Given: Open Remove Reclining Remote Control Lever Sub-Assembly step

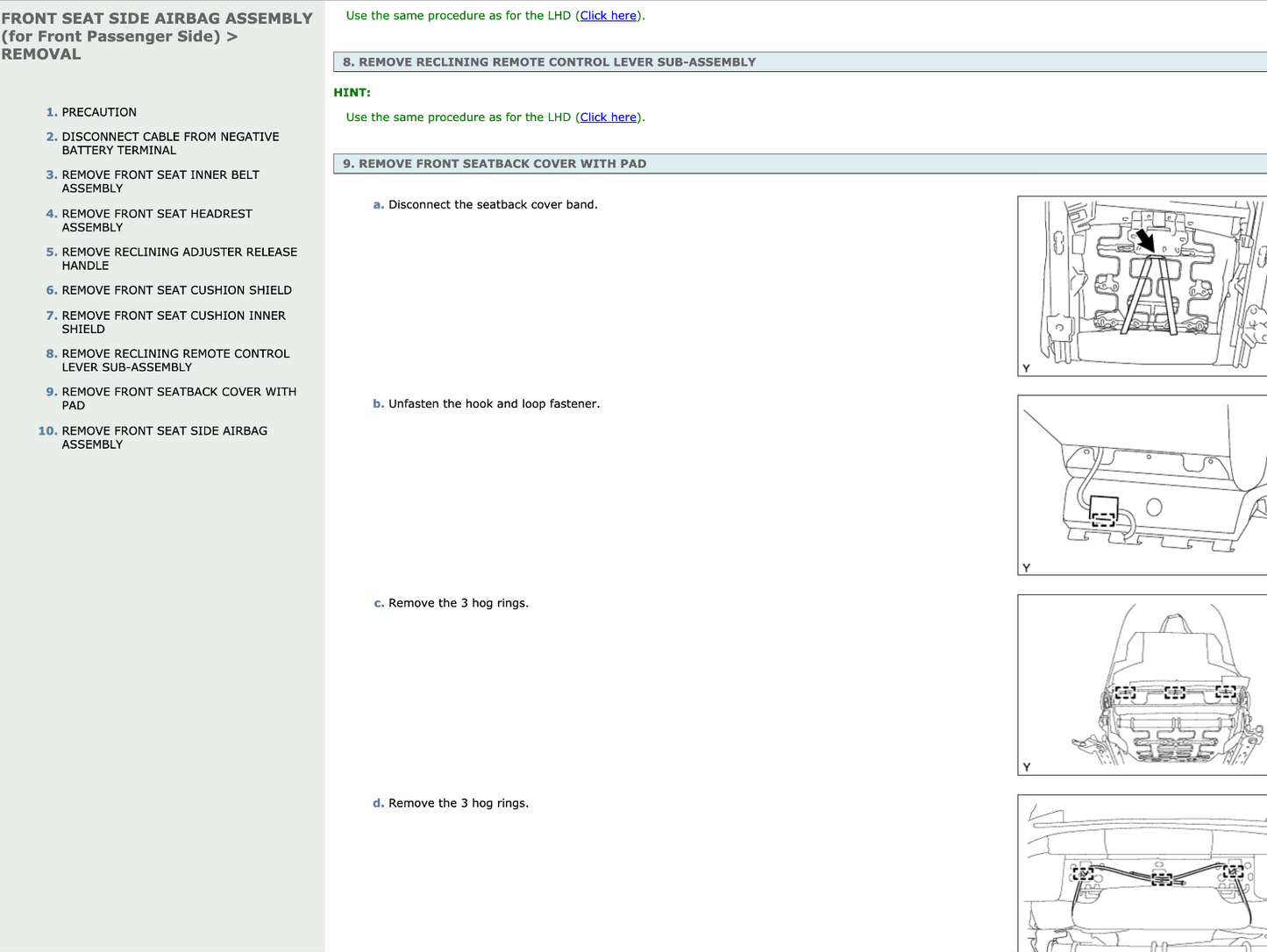Looking at the screenshot, I should click(175, 360).
